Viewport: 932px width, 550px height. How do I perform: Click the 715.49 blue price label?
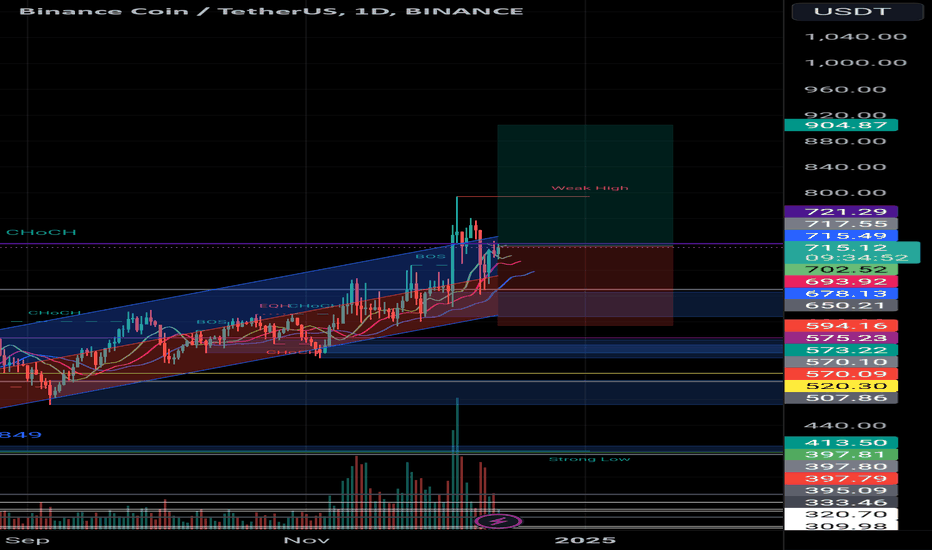pyautogui.click(x=841, y=235)
